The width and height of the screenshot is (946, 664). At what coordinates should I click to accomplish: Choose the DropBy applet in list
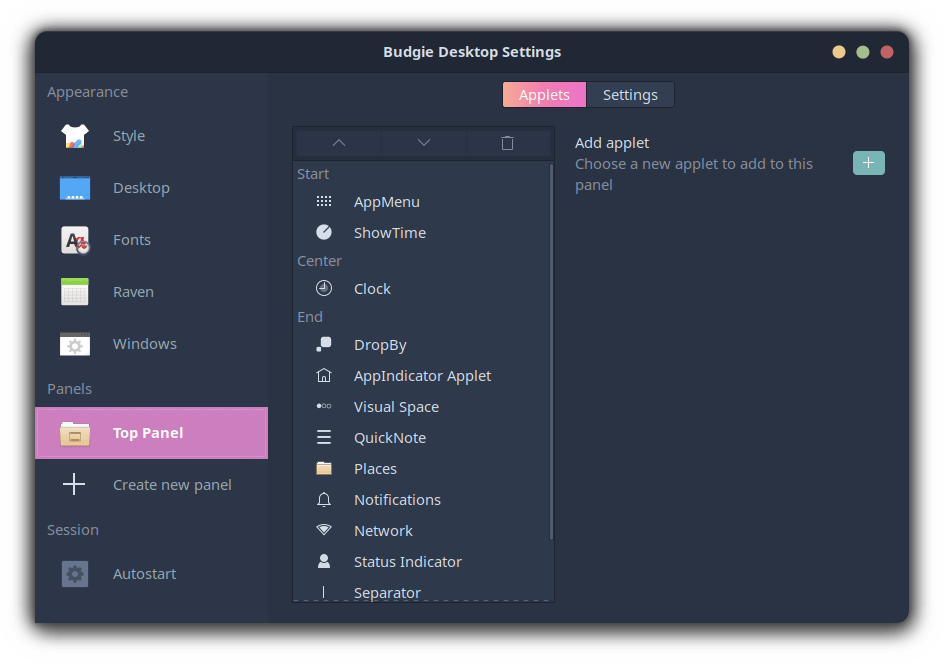(x=380, y=345)
